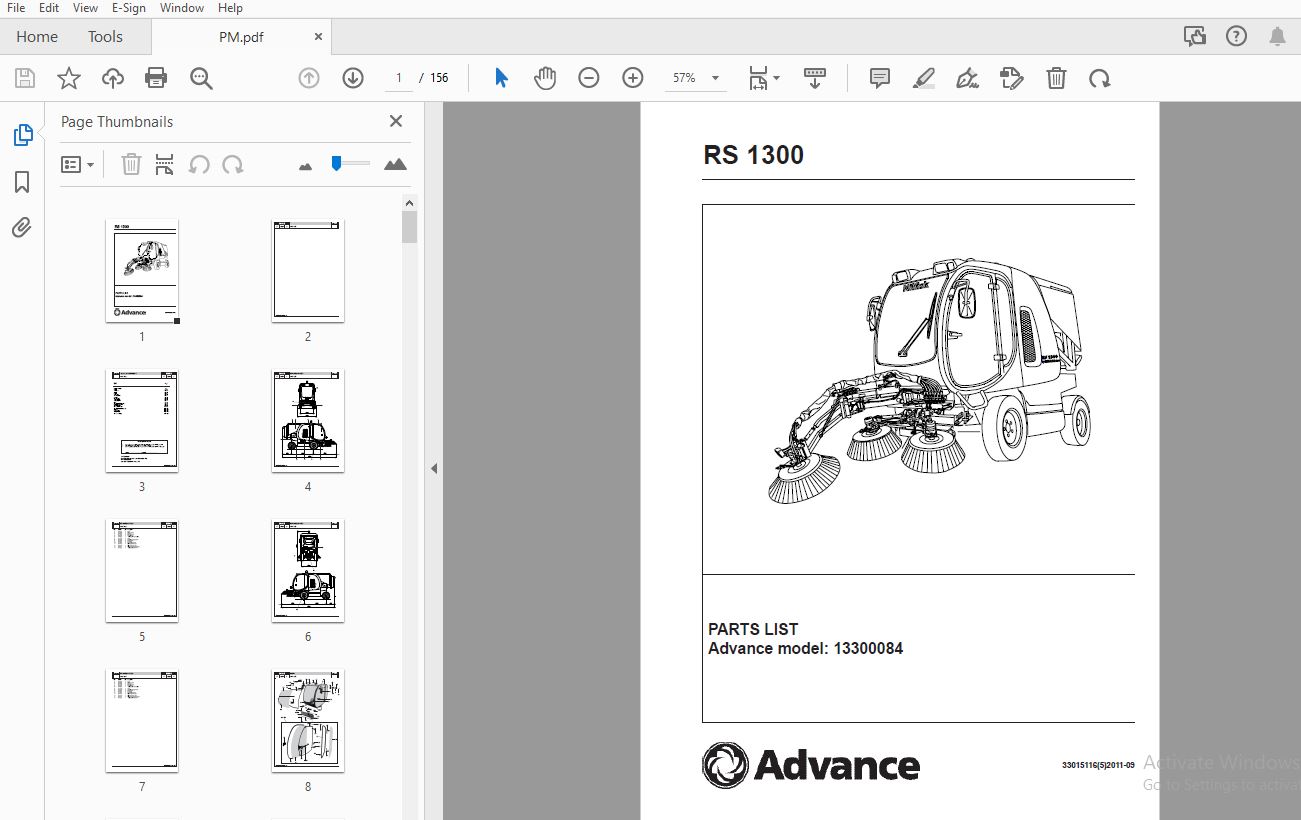
Task: Select page 2 thumbnail
Action: point(308,271)
